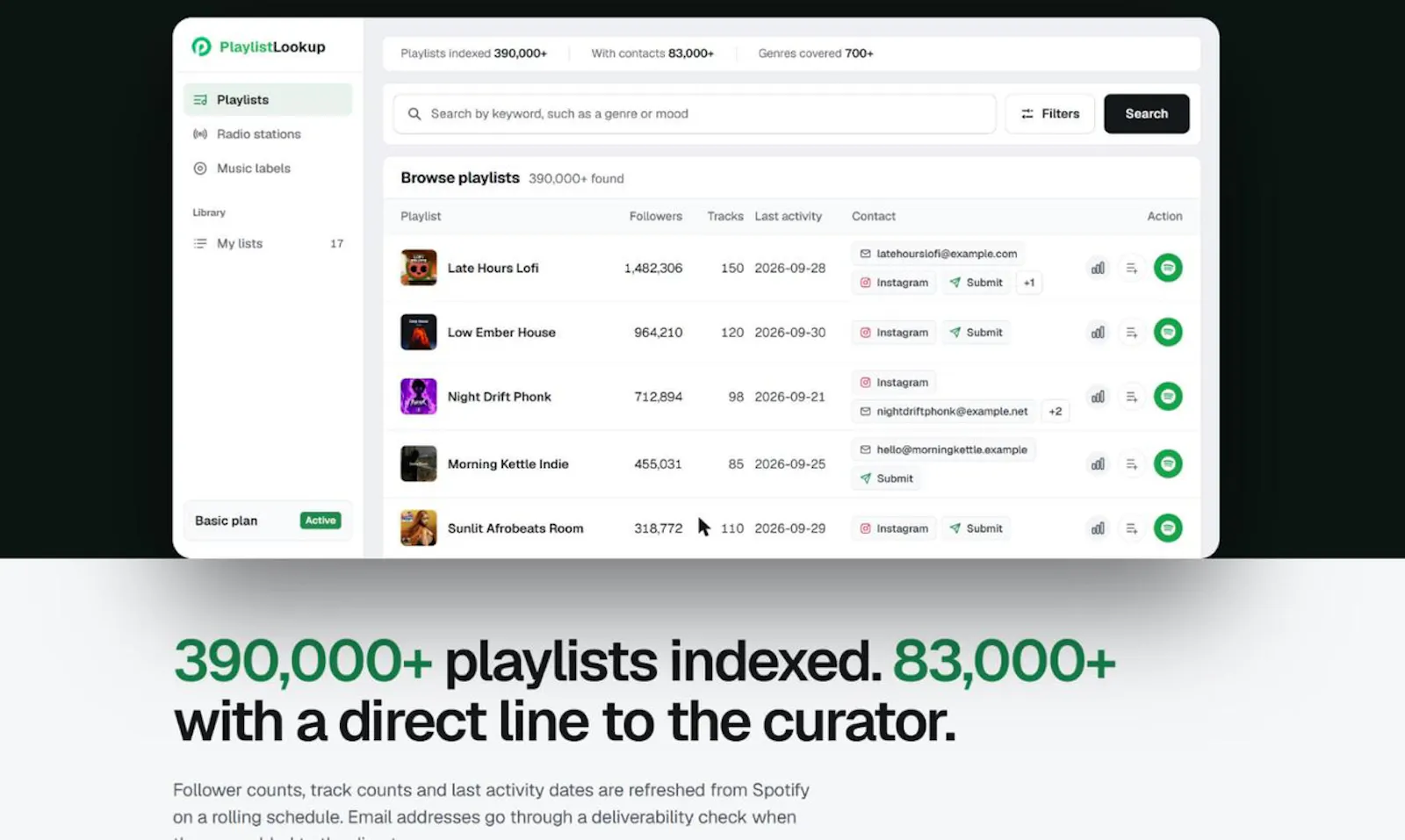Click the black Search button
This screenshot has width=1405, height=840.
pos(1146,113)
